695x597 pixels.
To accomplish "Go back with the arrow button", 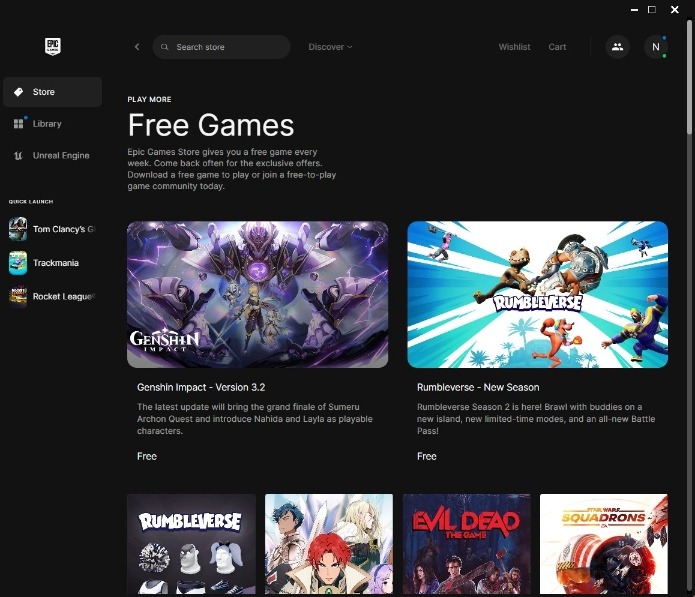I will pyautogui.click(x=137, y=47).
